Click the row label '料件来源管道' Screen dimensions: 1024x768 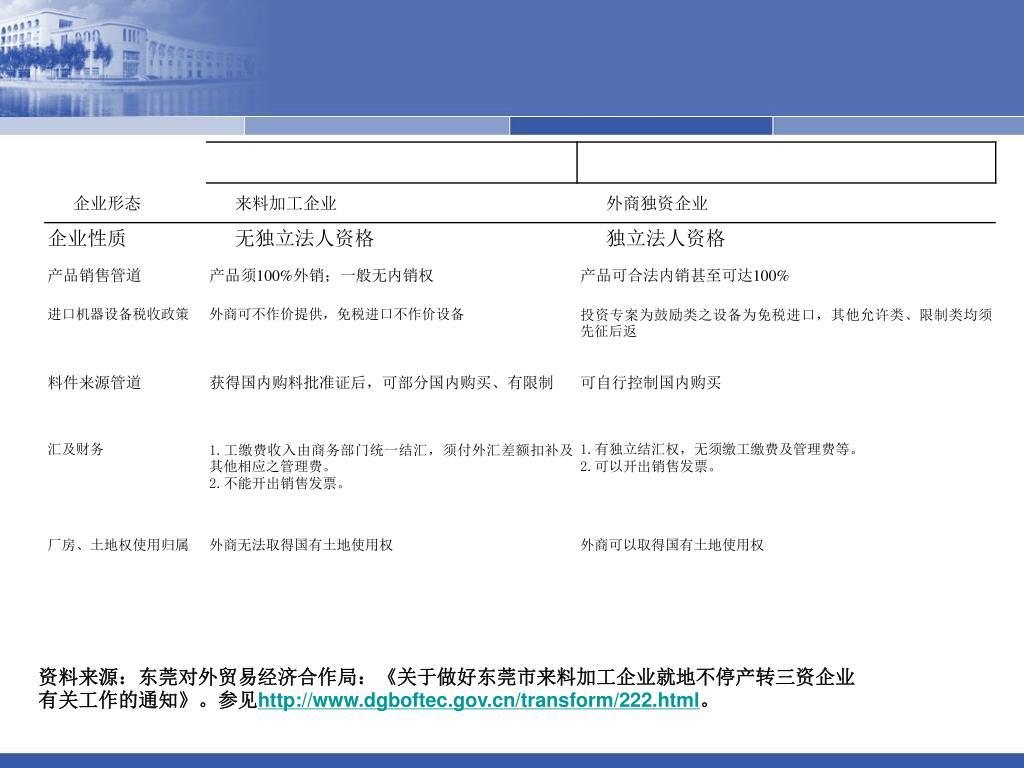pyautogui.click(x=95, y=383)
